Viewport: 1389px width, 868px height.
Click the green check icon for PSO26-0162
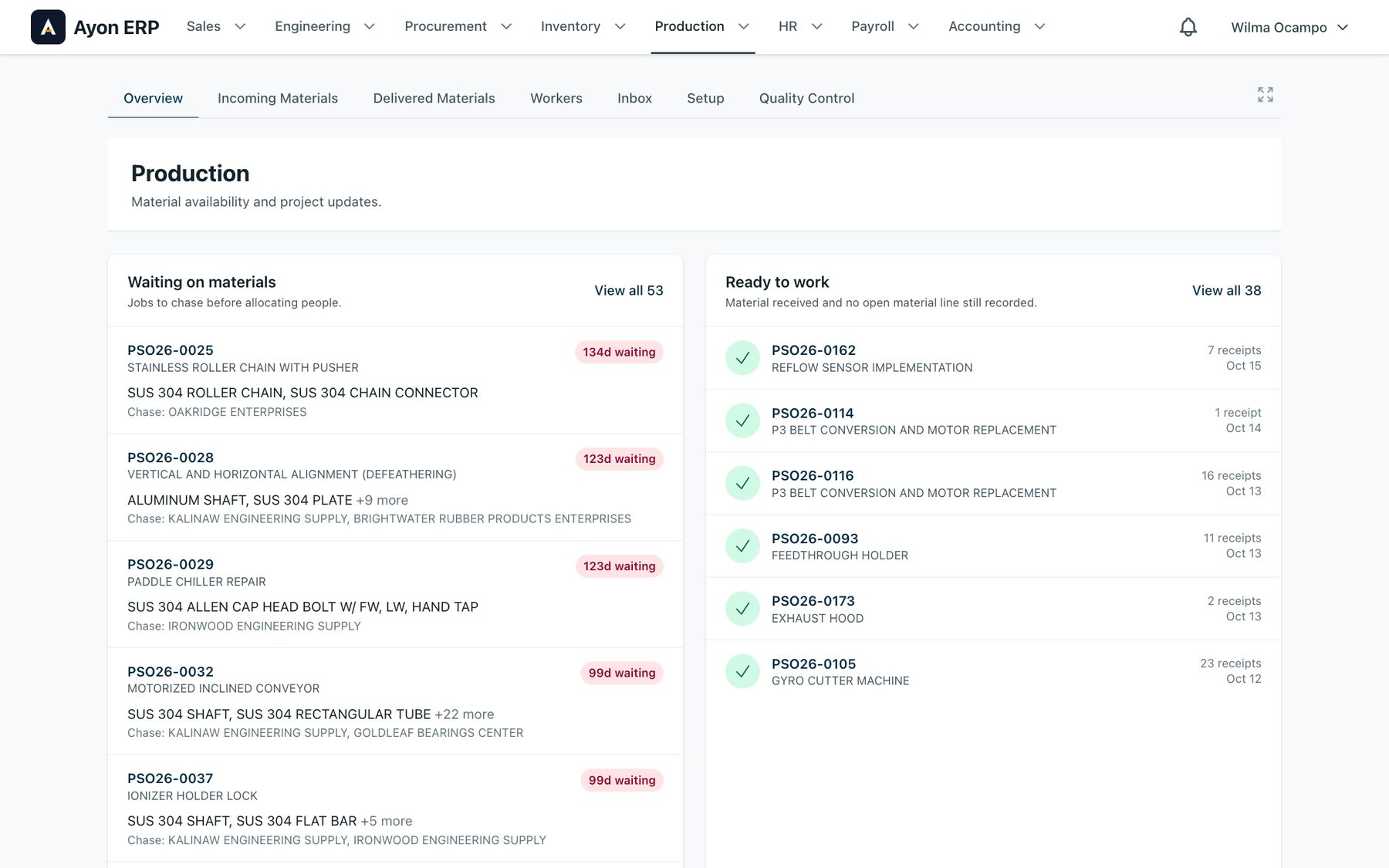click(x=742, y=358)
